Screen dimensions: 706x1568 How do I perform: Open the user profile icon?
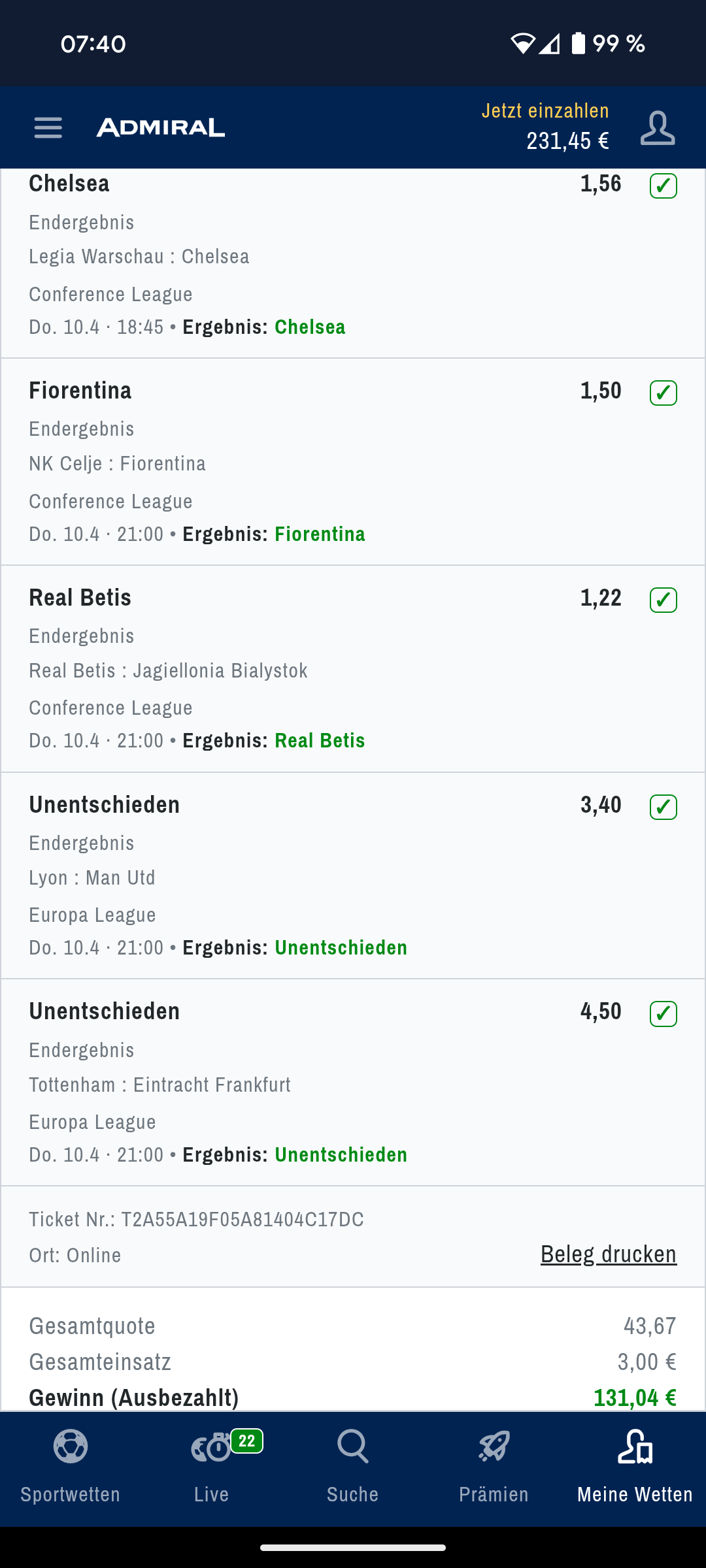click(x=657, y=127)
